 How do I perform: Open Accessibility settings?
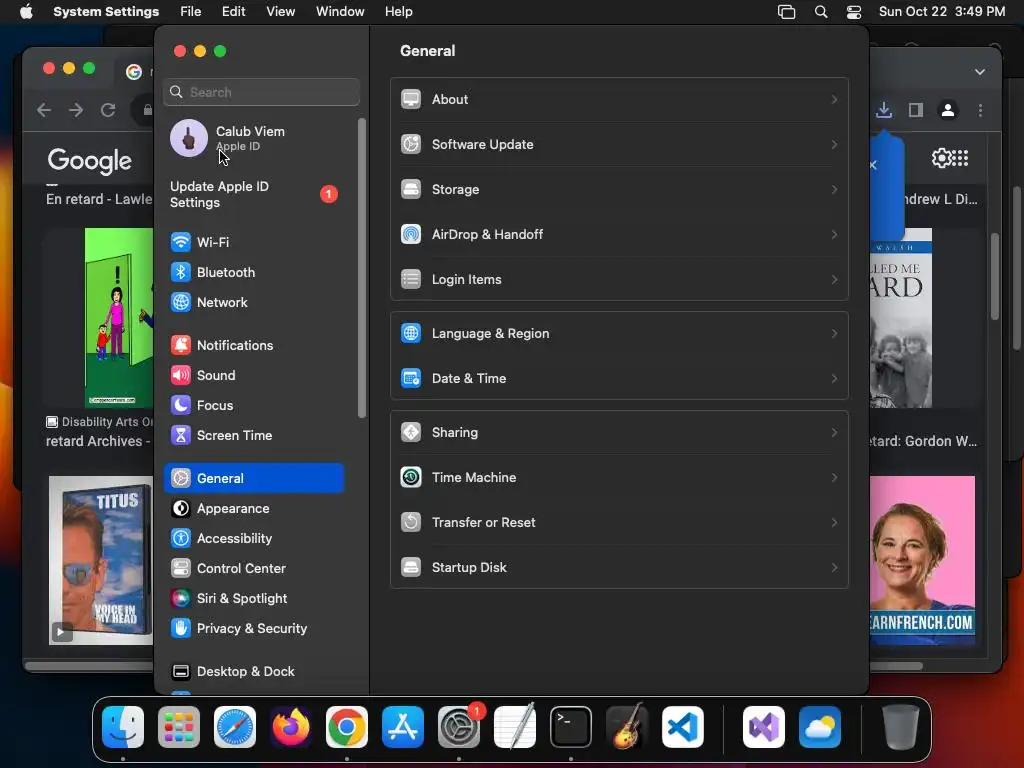click(x=253, y=539)
